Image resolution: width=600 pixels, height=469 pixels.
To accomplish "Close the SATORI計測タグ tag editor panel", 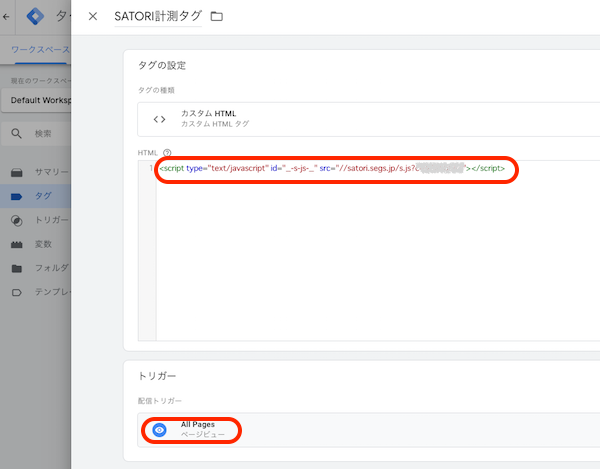I will point(93,16).
